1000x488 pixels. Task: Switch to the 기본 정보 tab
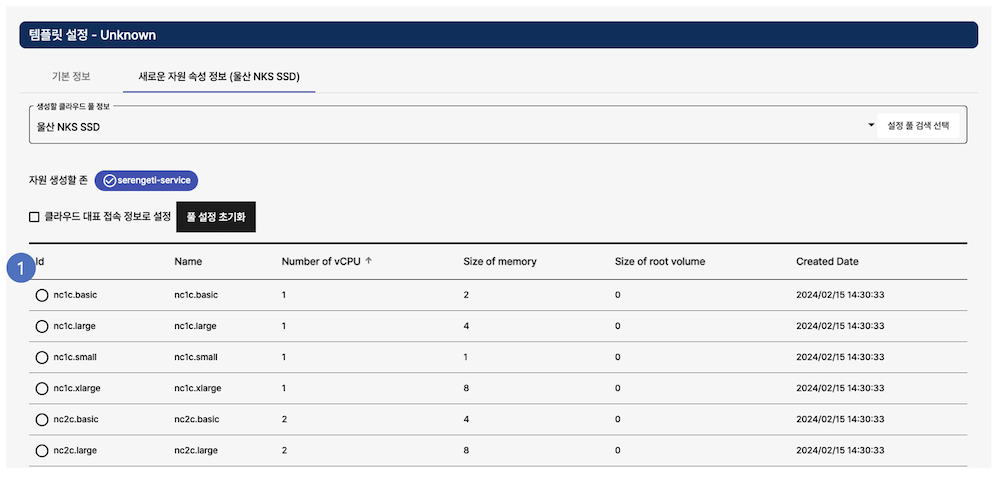click(71, 76)
